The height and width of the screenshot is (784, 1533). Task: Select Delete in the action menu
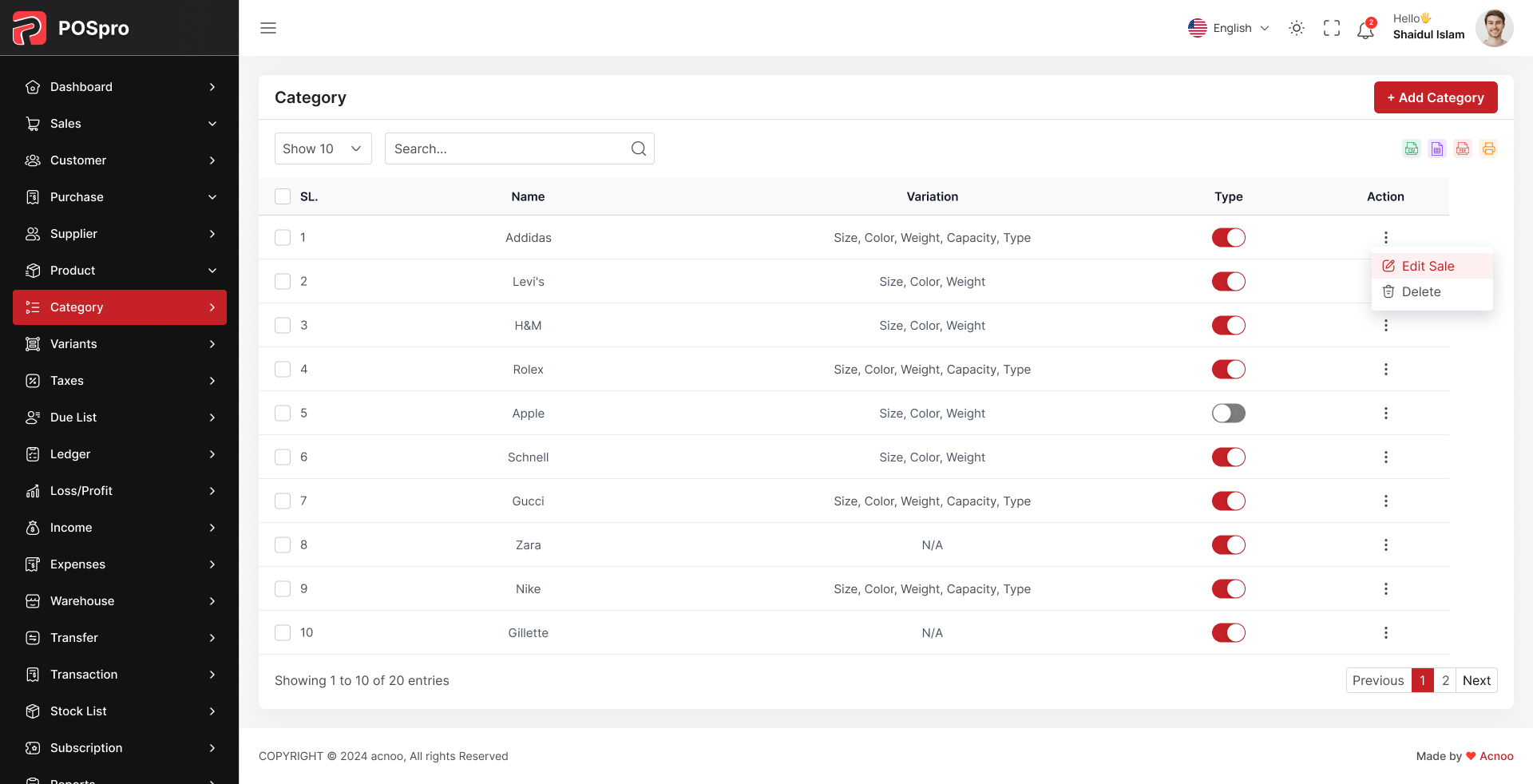pos(1421,291)
